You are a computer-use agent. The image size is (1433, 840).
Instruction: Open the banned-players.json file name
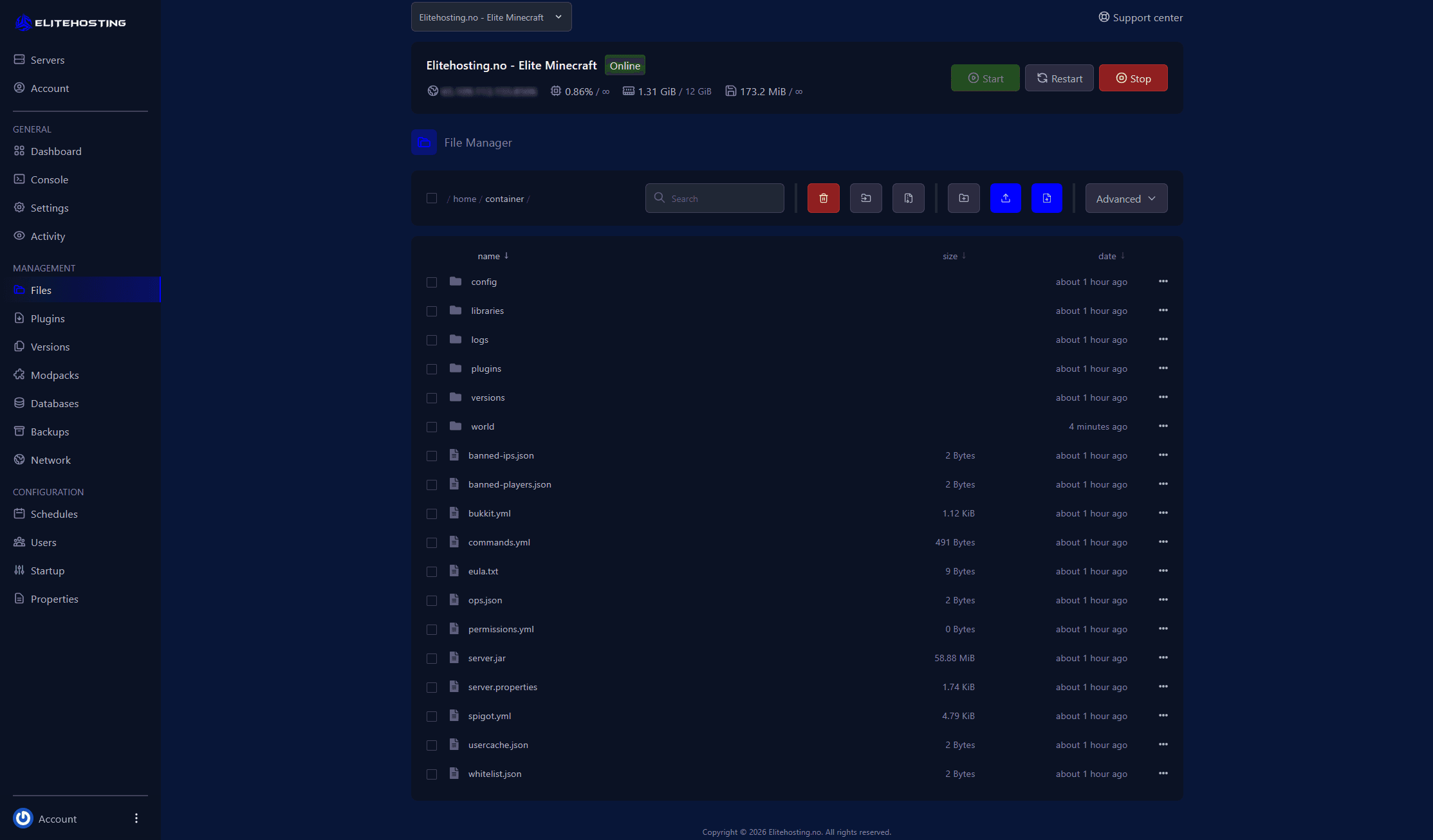(x=510, y=484)
